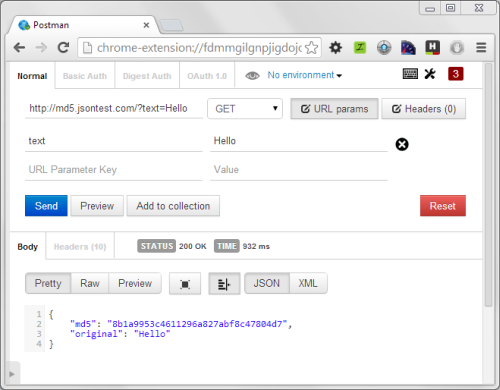Open the No environment dropdown

click(305, 75)
